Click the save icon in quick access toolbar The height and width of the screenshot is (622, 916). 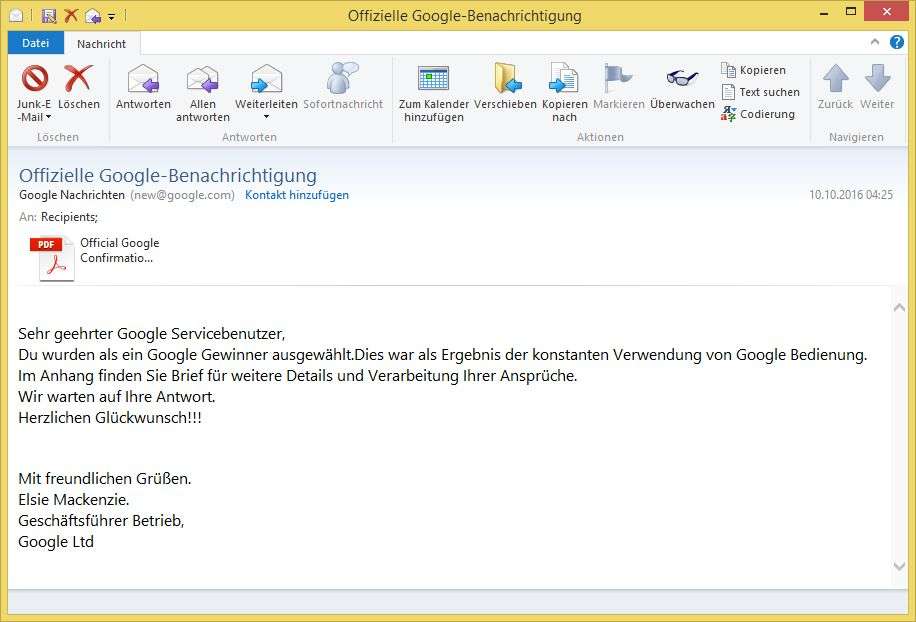click(49, 16)
